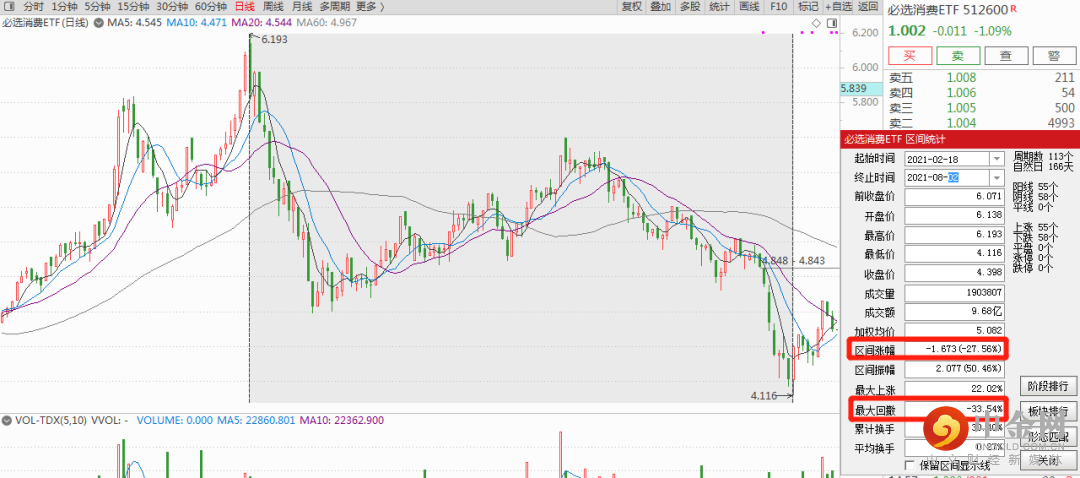The width and height of the screenshot is (1080, 478).
Task: Select the 日线 daily period tab
Action: point(244,6)
